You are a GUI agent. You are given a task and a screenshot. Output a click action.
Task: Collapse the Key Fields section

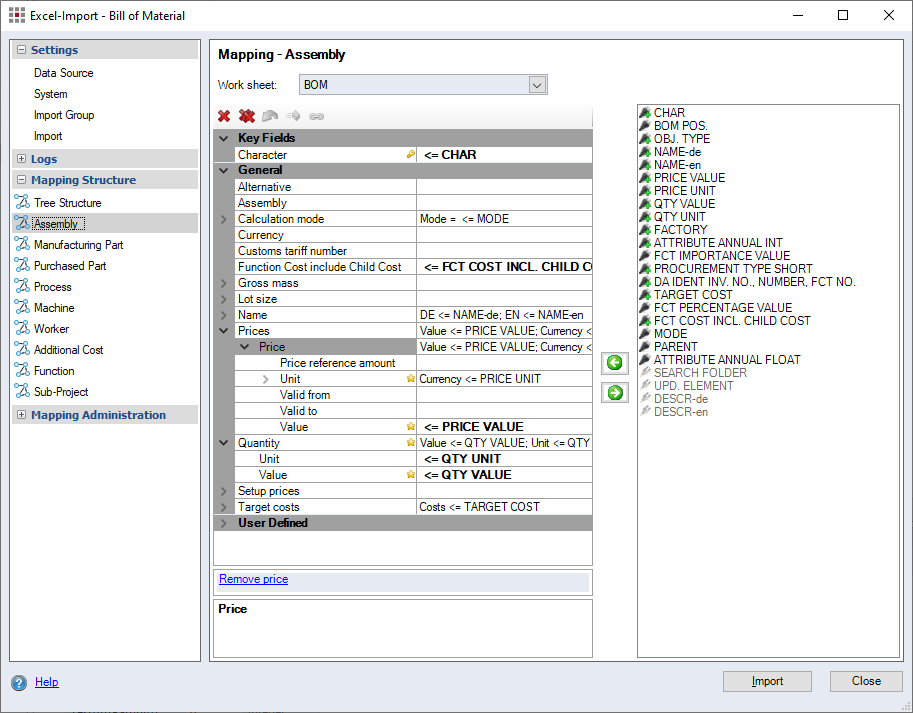[x=224, y=138]
